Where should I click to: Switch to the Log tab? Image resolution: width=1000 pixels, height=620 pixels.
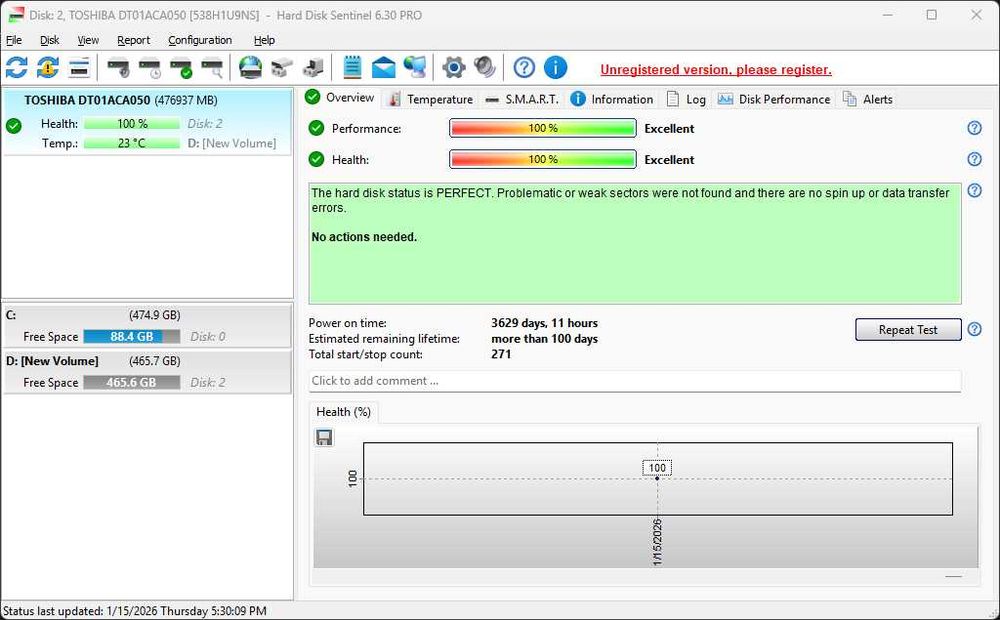coord(686,100)
